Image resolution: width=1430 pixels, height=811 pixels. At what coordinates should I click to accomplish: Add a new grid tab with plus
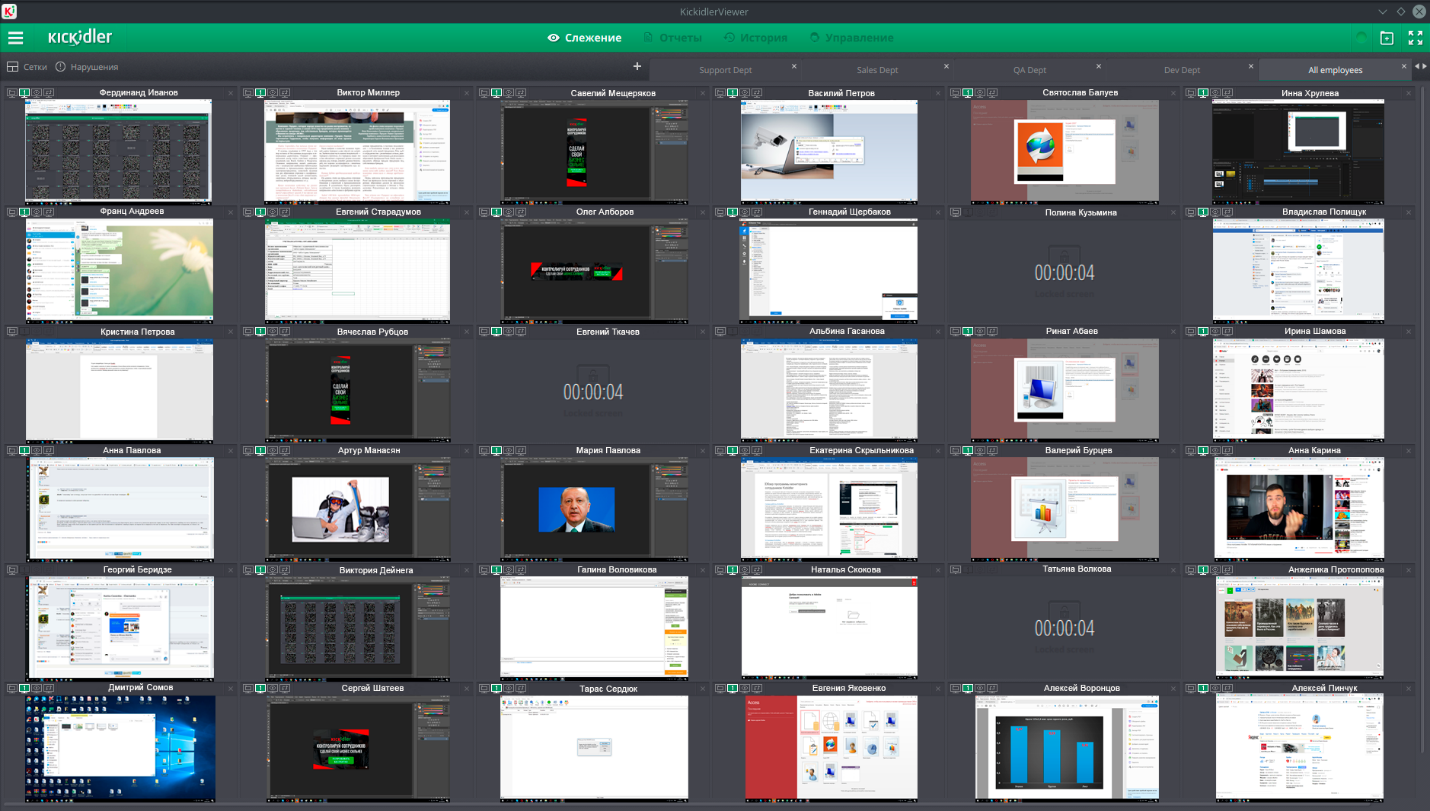pos(637,66)
